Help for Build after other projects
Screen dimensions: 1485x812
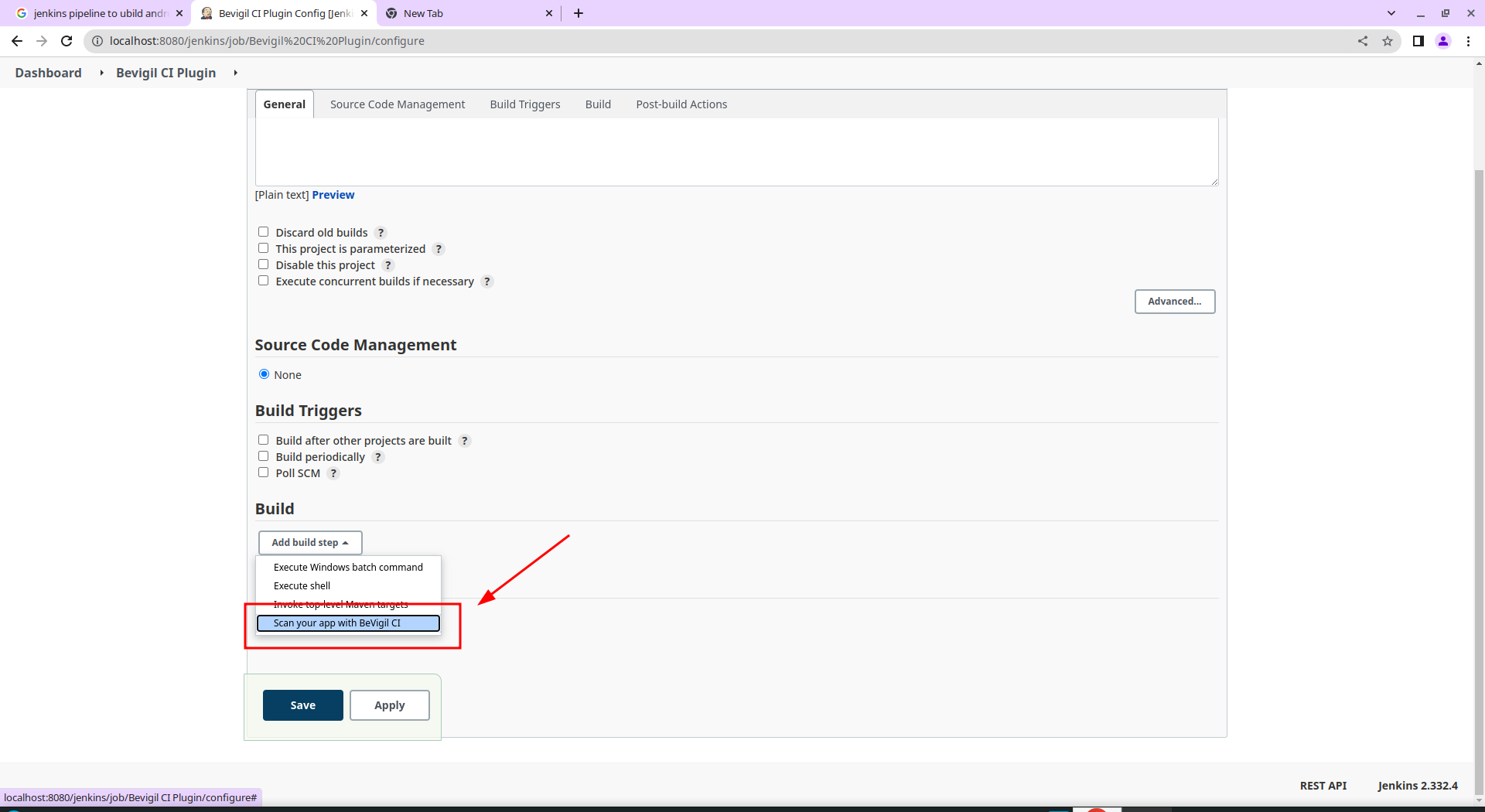coord(465,441)
